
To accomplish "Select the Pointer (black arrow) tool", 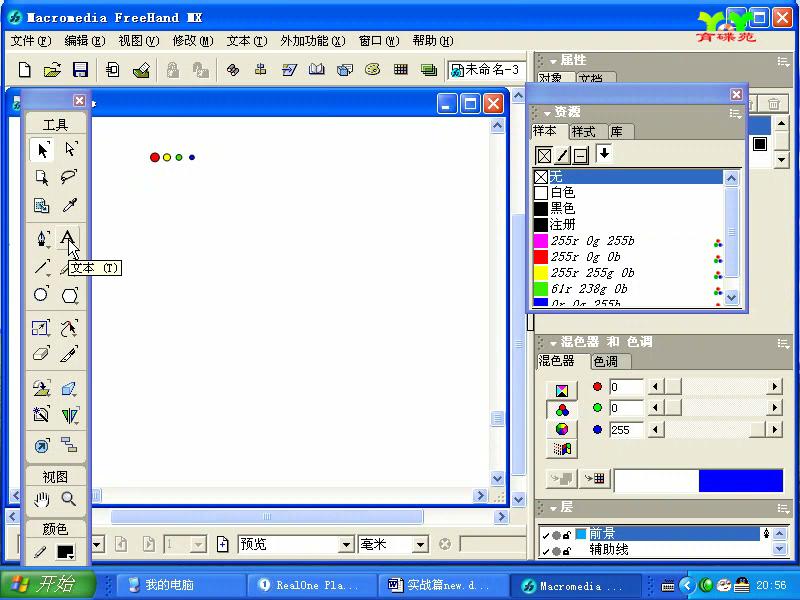I will coord(42,149).
